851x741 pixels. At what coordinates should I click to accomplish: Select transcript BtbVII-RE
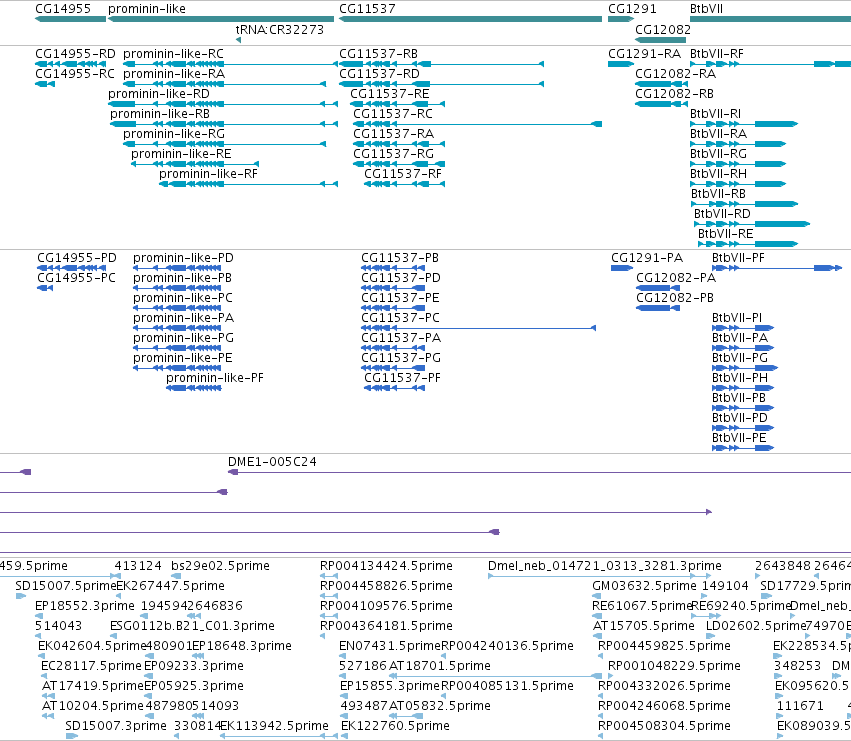tap(726, 234)
